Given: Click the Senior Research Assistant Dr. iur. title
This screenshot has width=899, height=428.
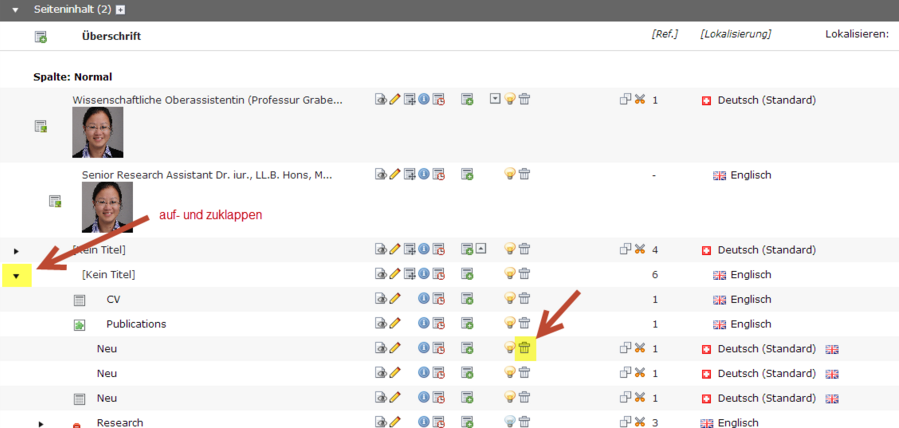Looking at the screenshot, I should click(x=208, y=175).
